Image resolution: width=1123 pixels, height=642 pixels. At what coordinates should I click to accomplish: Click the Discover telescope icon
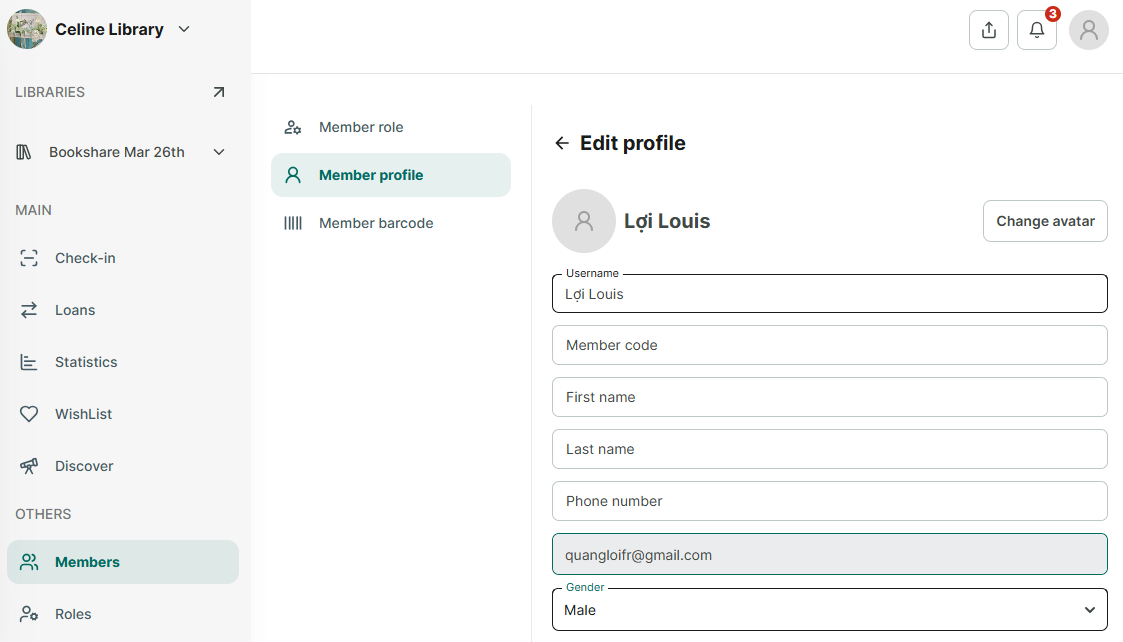tap(29, 466)
